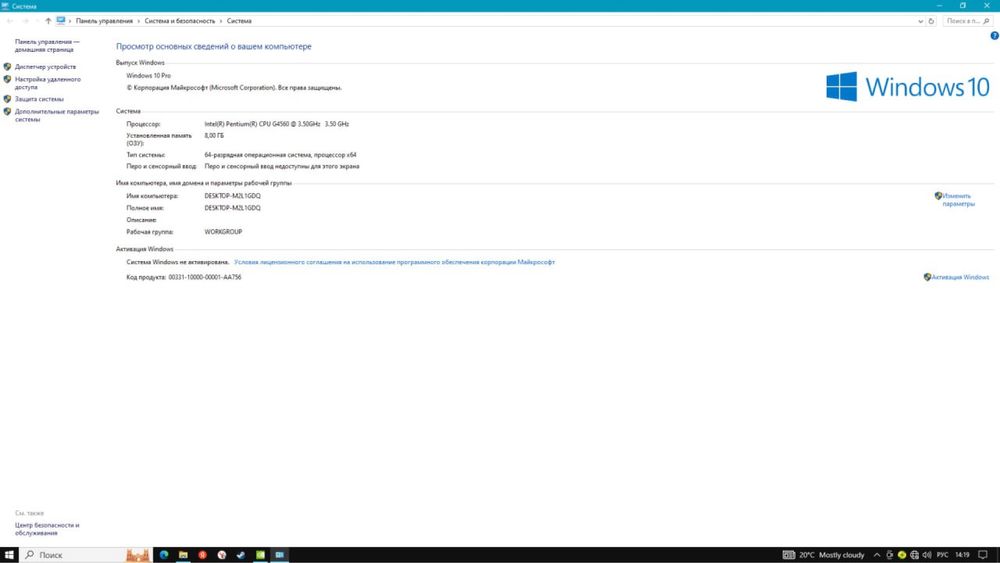1000x563 pixels.
Task: Open network status tray icon
Action: pos(915,555)
